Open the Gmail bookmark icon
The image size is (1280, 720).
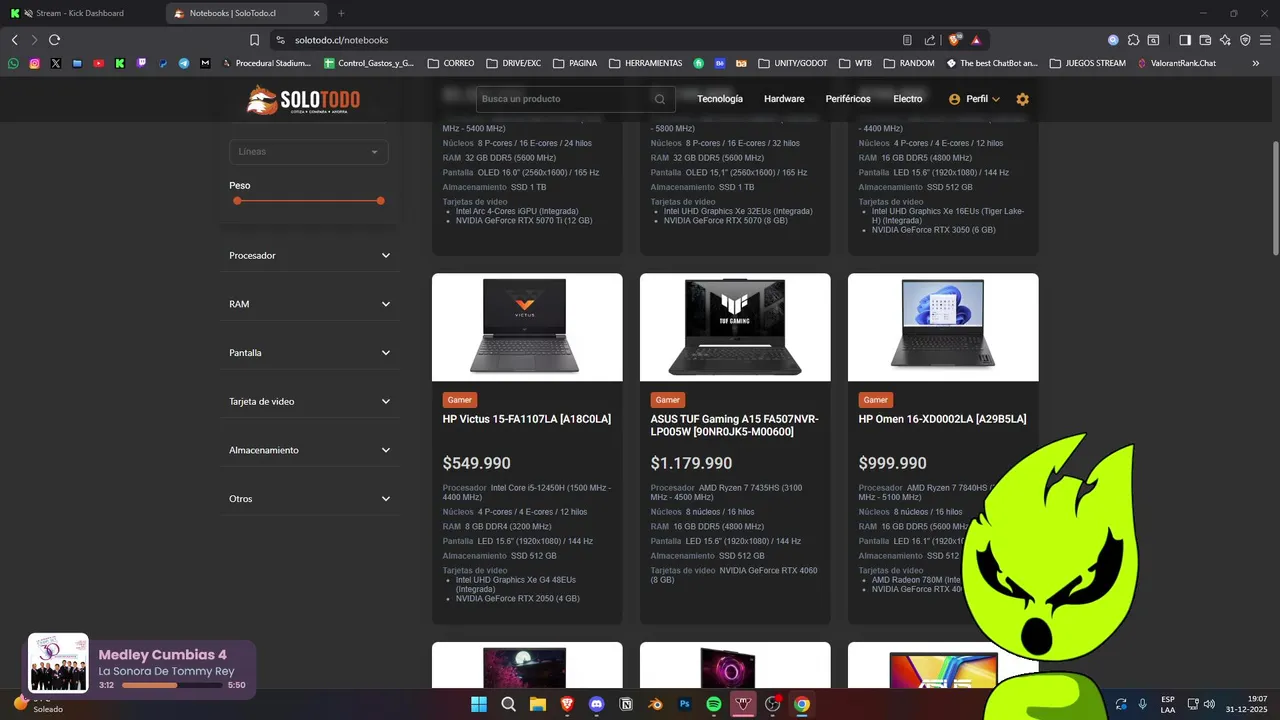pyautogui.click(x=205, y=63)
